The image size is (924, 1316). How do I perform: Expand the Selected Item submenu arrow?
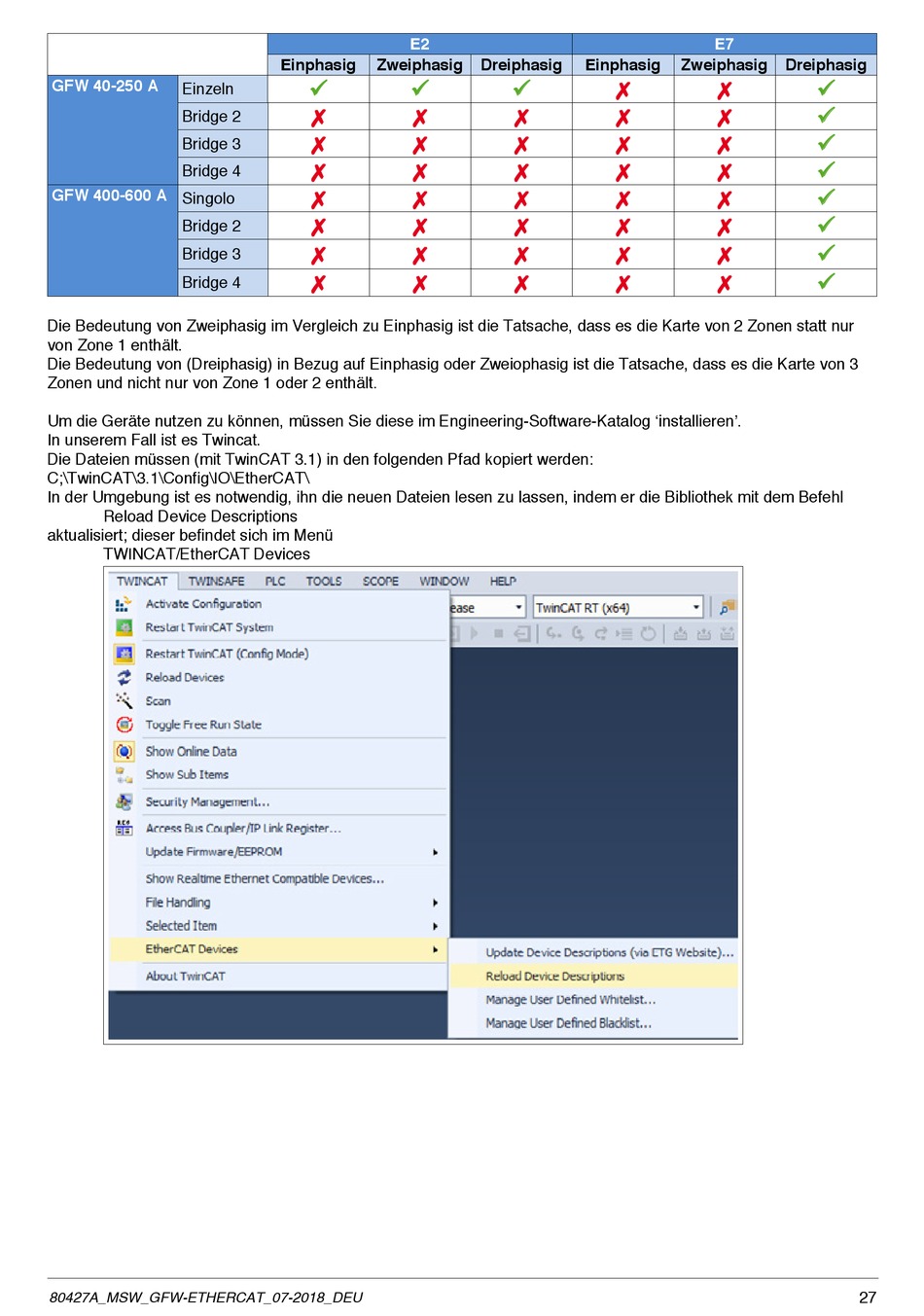click(x=435, y=926)
